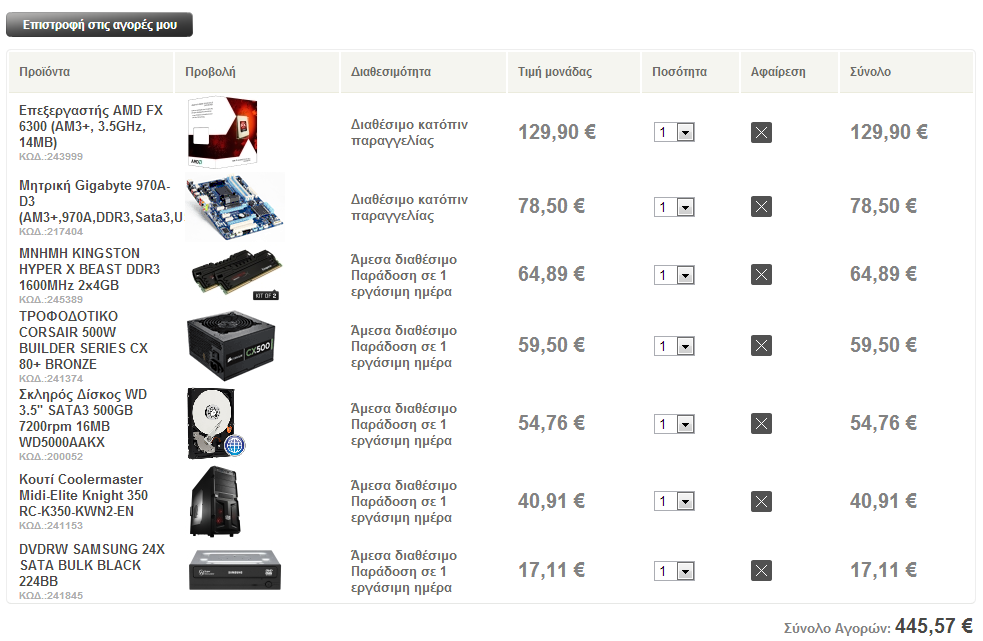Open the Coolermaster case product name link
The image size is (983, 641).
(83, 495)
